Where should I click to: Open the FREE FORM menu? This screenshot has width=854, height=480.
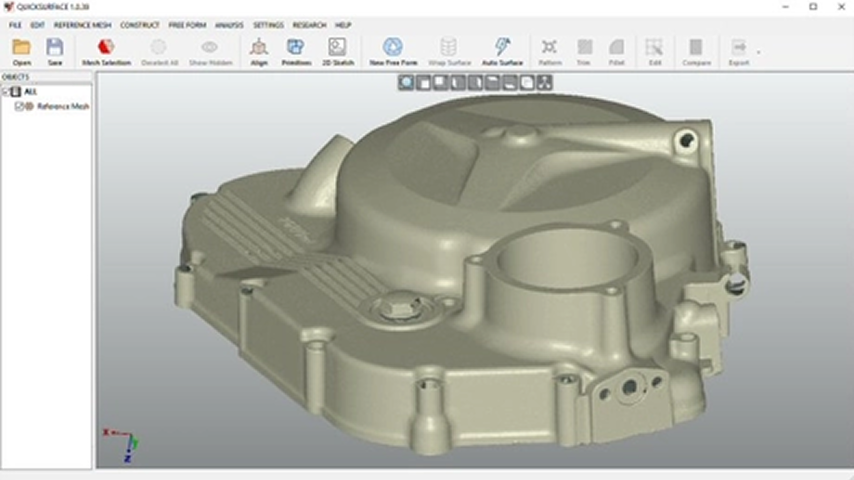188,25
